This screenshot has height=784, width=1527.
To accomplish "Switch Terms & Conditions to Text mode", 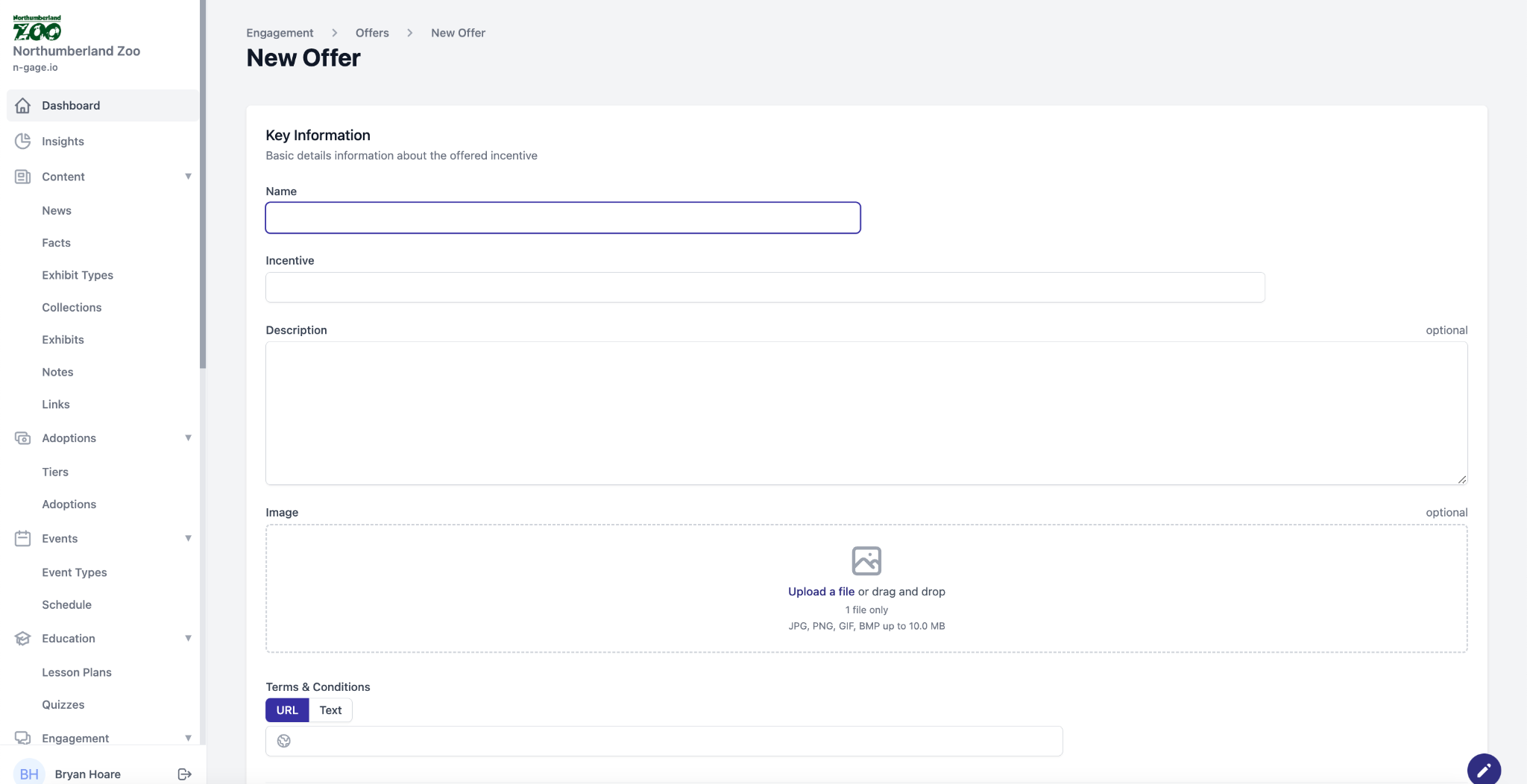I will [x=330, y=710].
